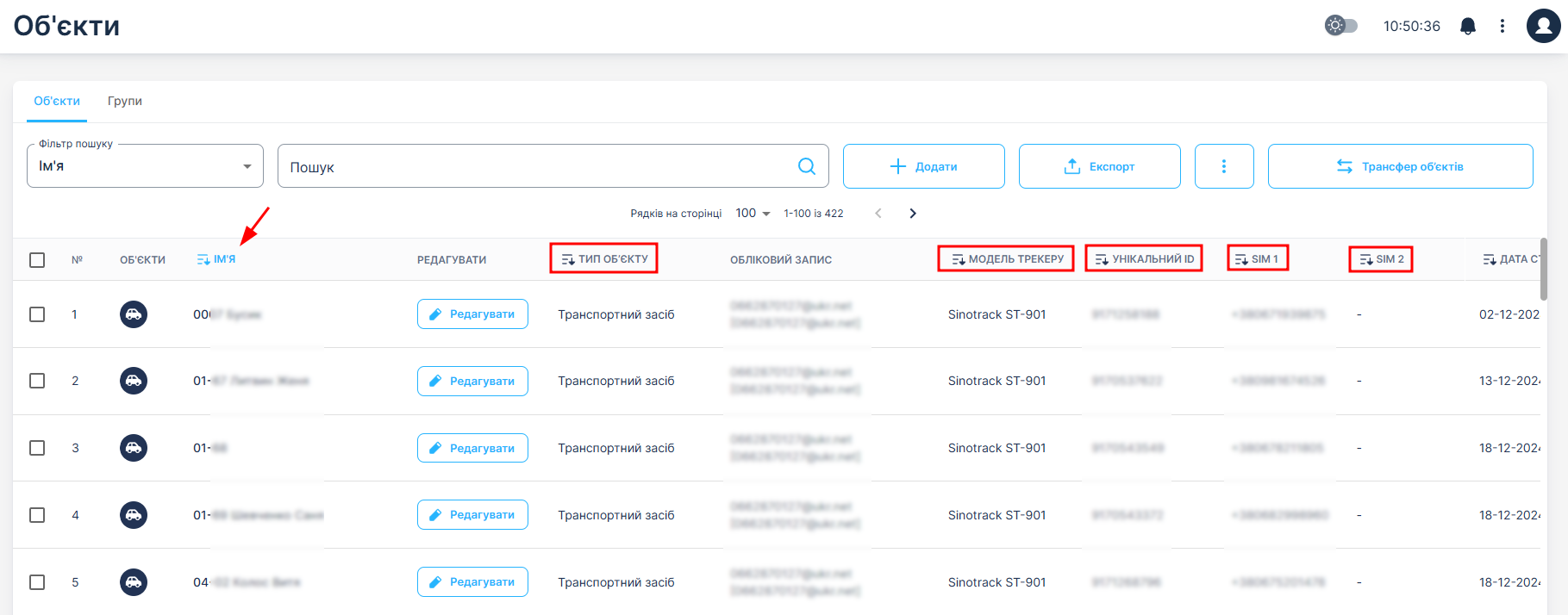Click date 02-12-202 in row 1

point(1509,314)
